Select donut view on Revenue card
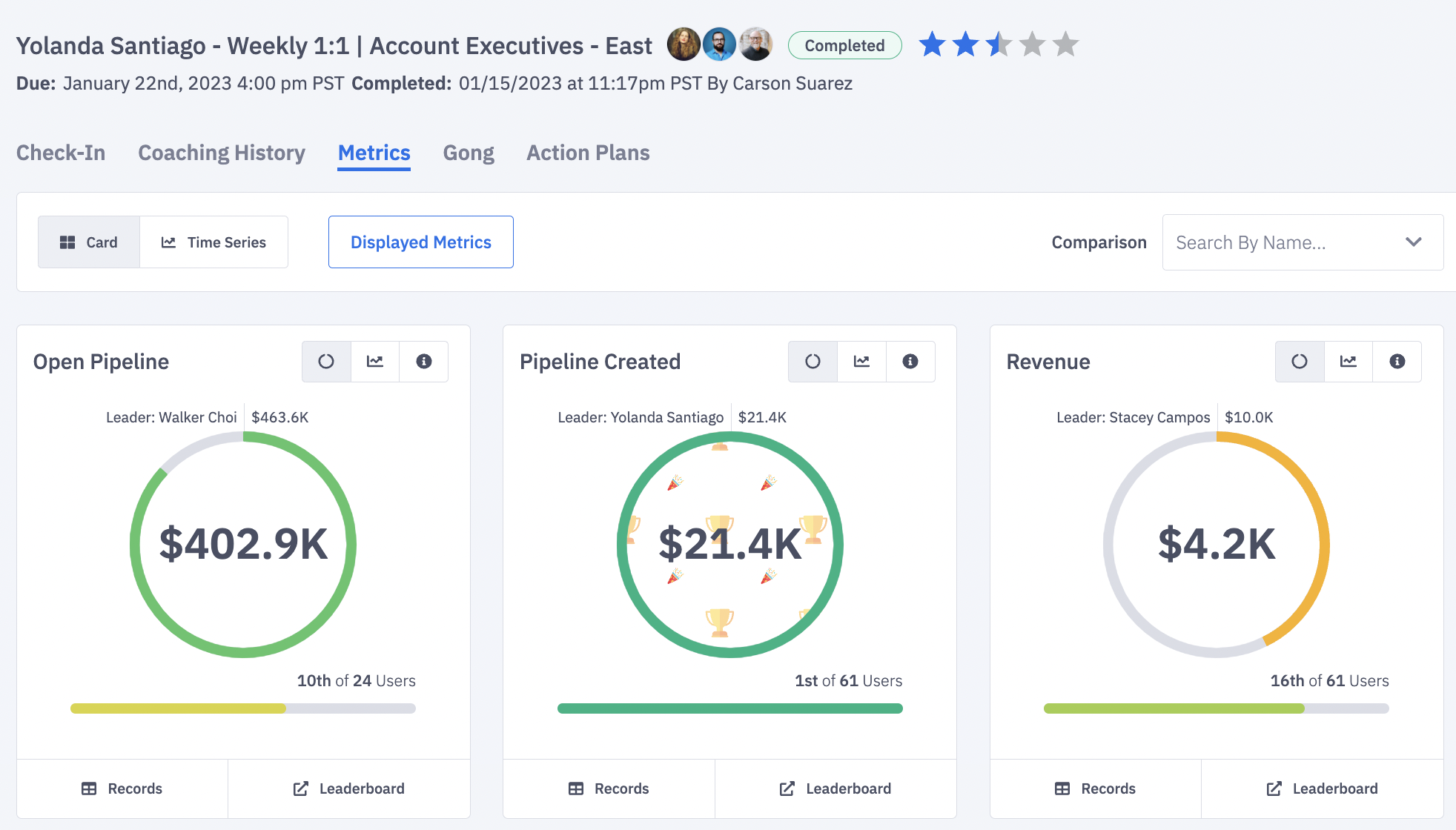Screen dimensions: 1456x830 (1300, 362)
